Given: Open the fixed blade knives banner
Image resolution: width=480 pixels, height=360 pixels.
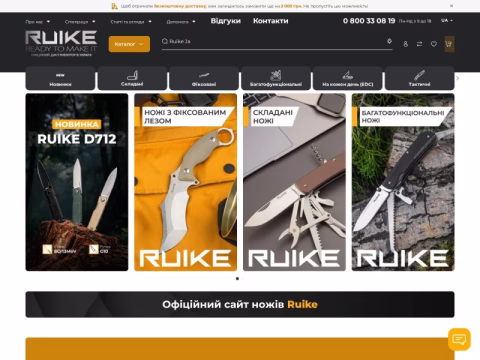Looking at the screenshot, I should pos(186,182).
